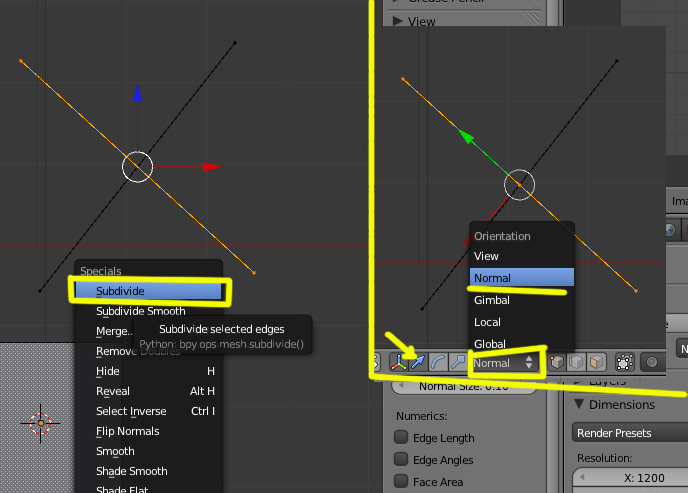Choose Reveal in Specials menu
This screenshot has width=688, height=493.
click(149, 391)
